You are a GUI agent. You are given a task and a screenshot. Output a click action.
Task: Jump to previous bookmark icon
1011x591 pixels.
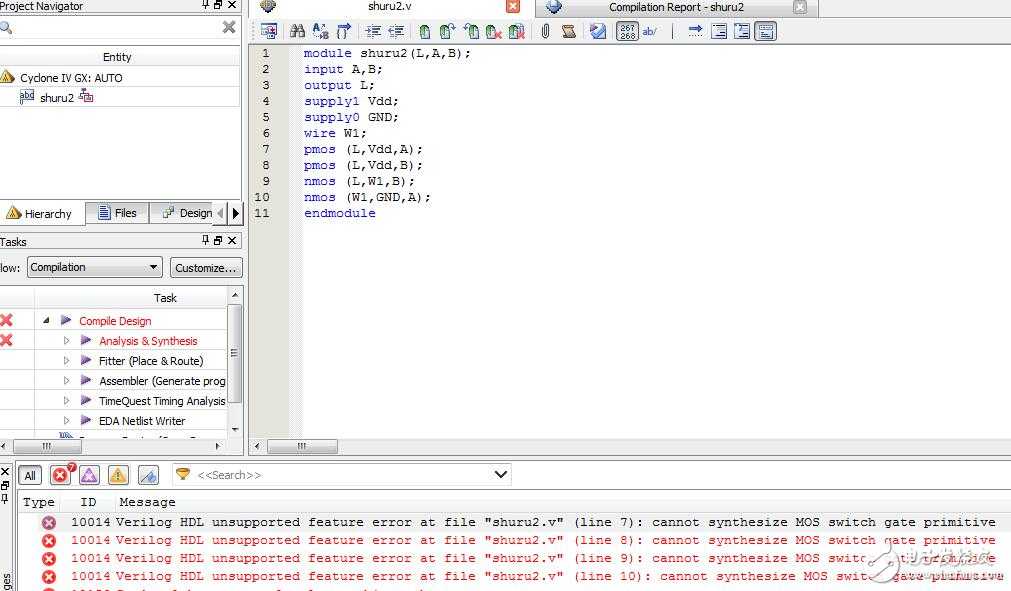(x=471, y=31)
